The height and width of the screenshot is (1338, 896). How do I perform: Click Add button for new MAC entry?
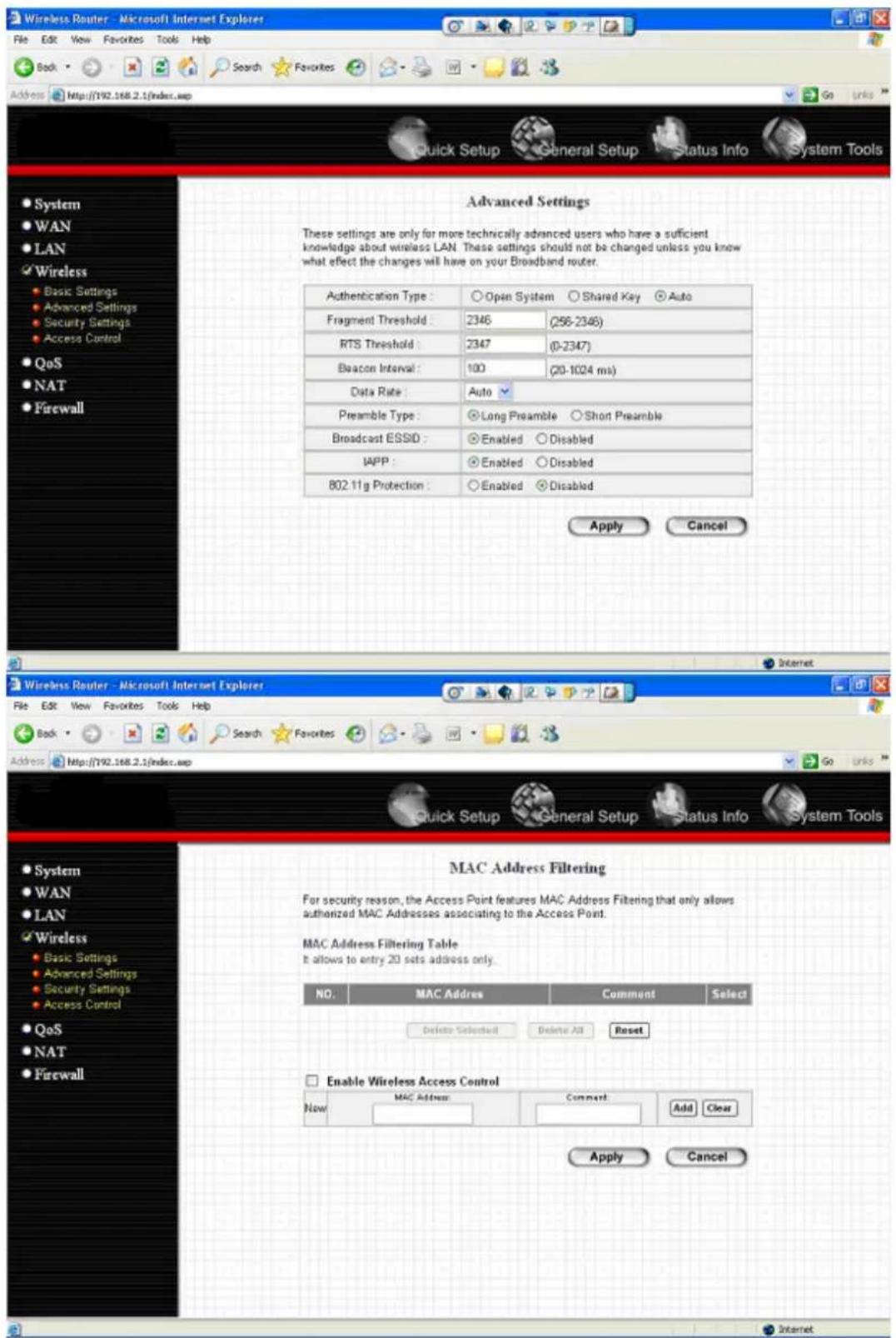coord(683,1108)
